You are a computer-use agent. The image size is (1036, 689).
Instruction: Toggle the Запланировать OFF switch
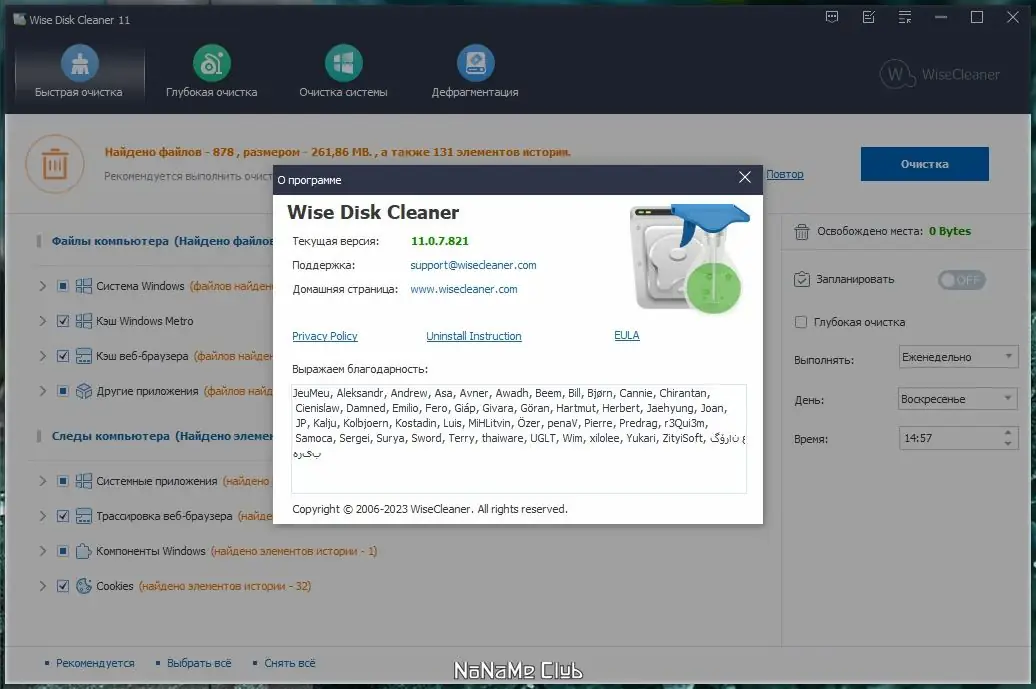961,280
